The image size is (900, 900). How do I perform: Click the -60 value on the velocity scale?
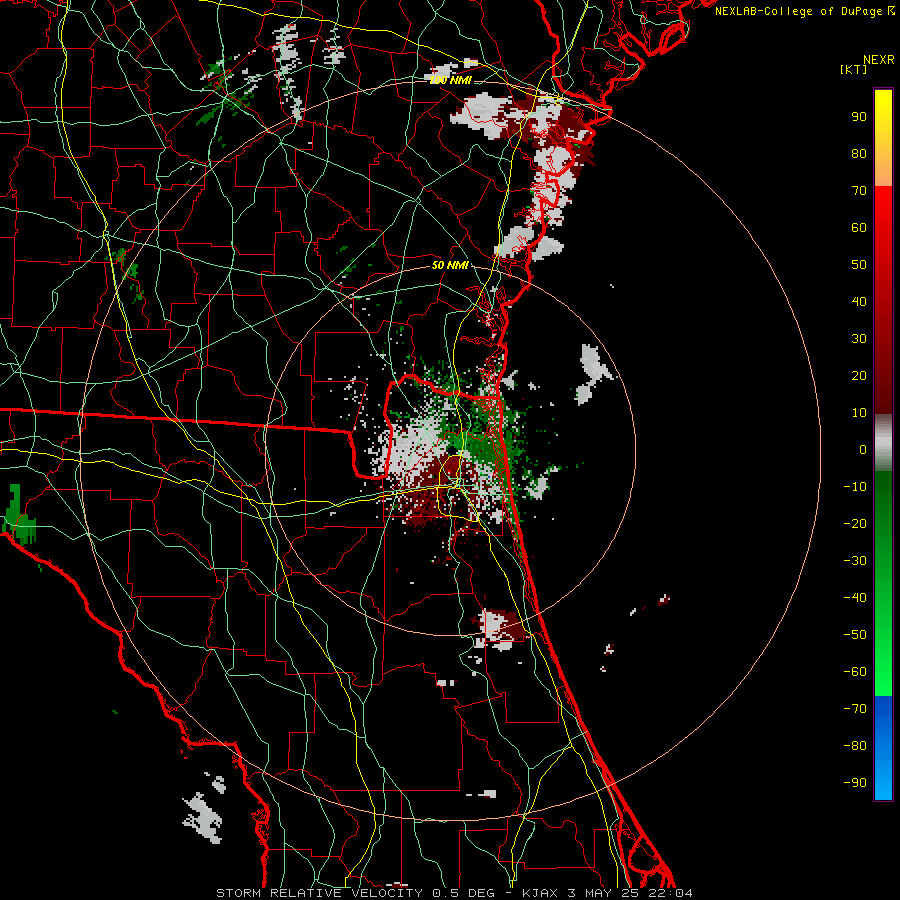pos(855,672)
